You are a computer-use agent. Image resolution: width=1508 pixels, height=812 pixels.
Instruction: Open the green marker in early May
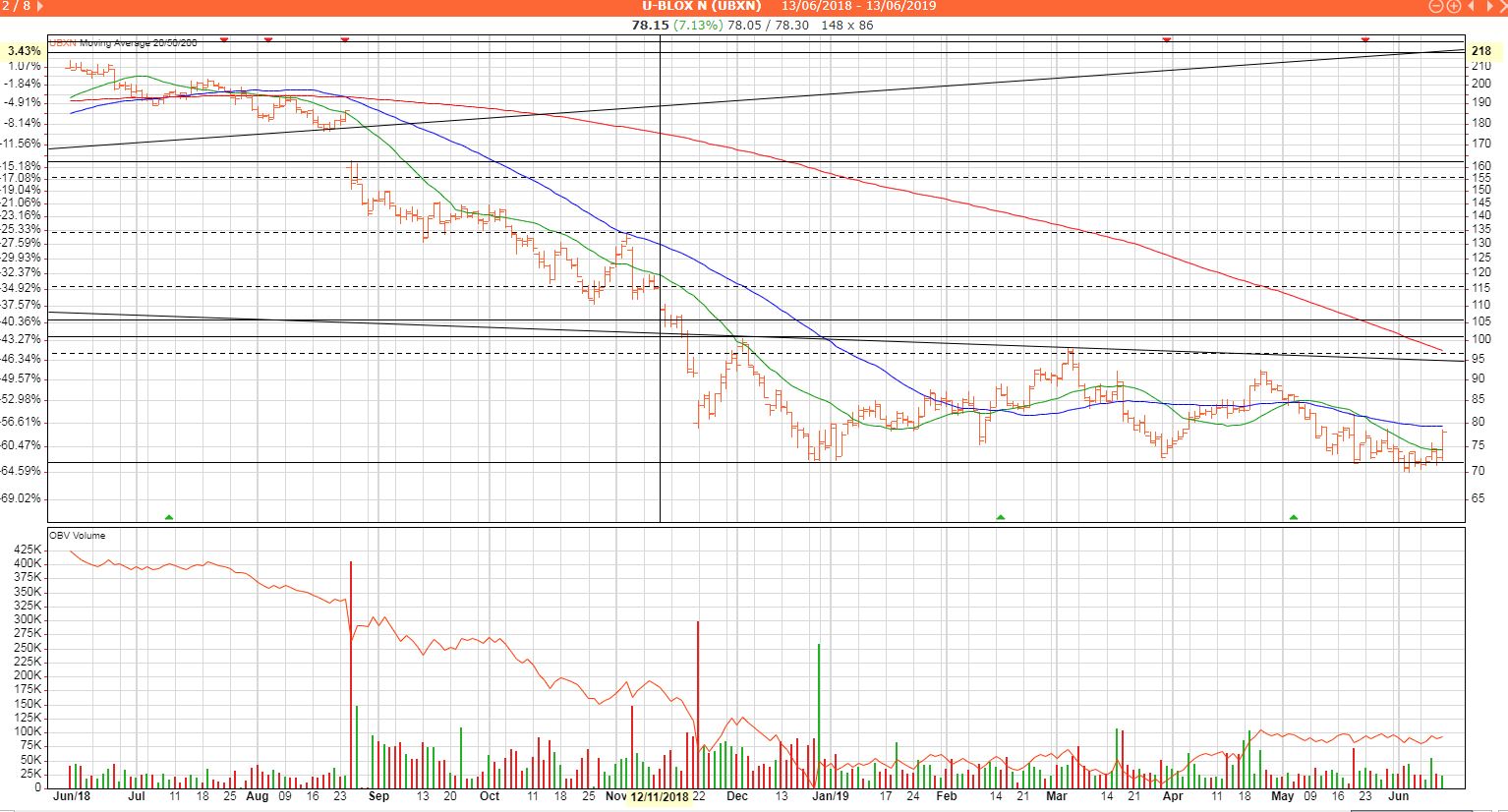click(x=1294, y=516)
